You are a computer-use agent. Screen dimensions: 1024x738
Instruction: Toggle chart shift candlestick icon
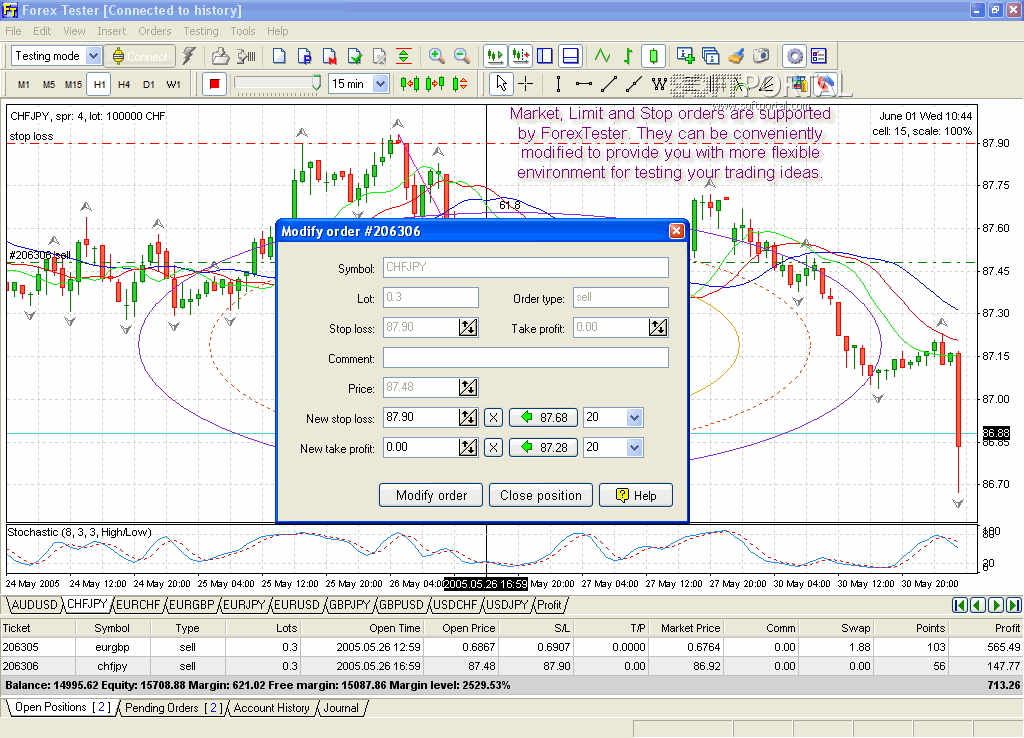pos(520,56)
